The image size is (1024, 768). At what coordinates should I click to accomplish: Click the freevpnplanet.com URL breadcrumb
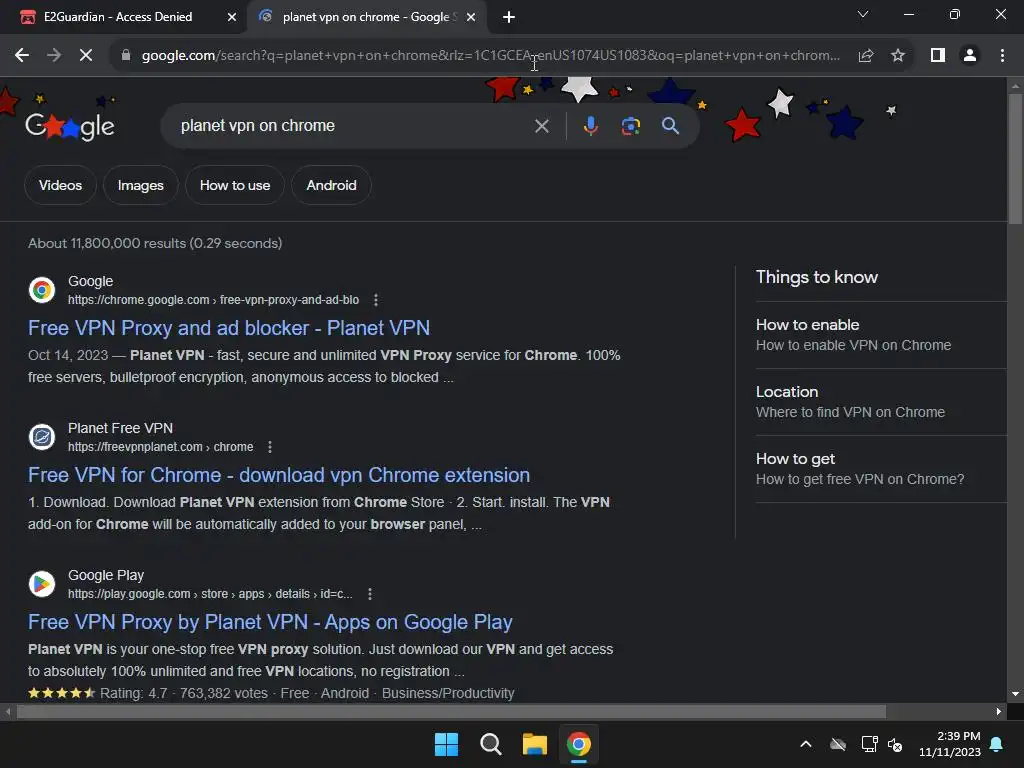coord(161,447)
